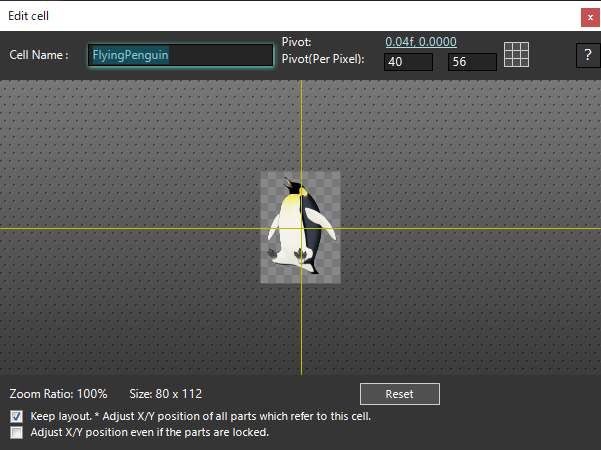Screen dimensions: 601x450
Task: Click the Cell Name : label
Action: tap(39, 55)
